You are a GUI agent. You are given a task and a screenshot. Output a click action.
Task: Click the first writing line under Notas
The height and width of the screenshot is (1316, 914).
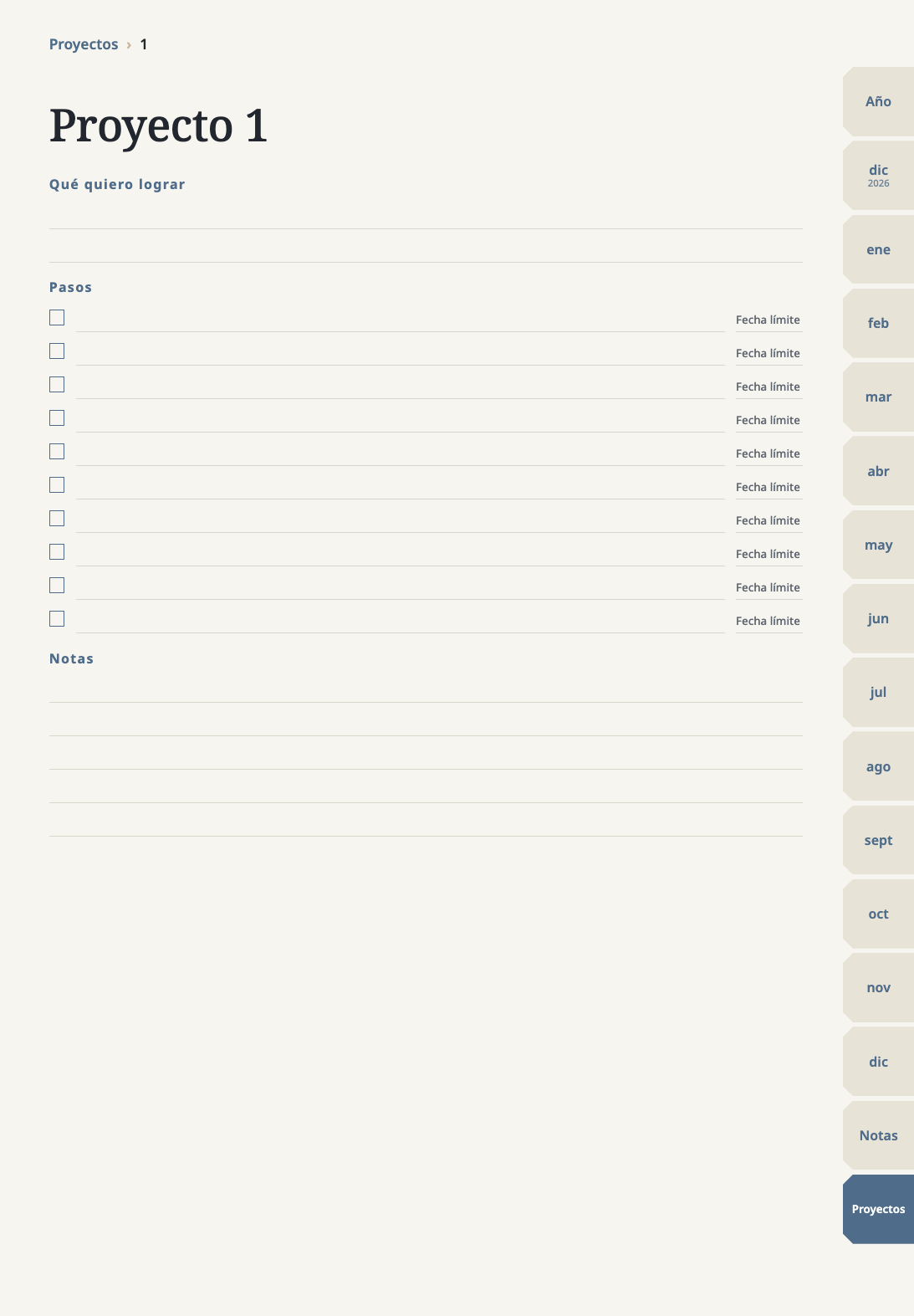pyautogui.click(x=426, y=687)
